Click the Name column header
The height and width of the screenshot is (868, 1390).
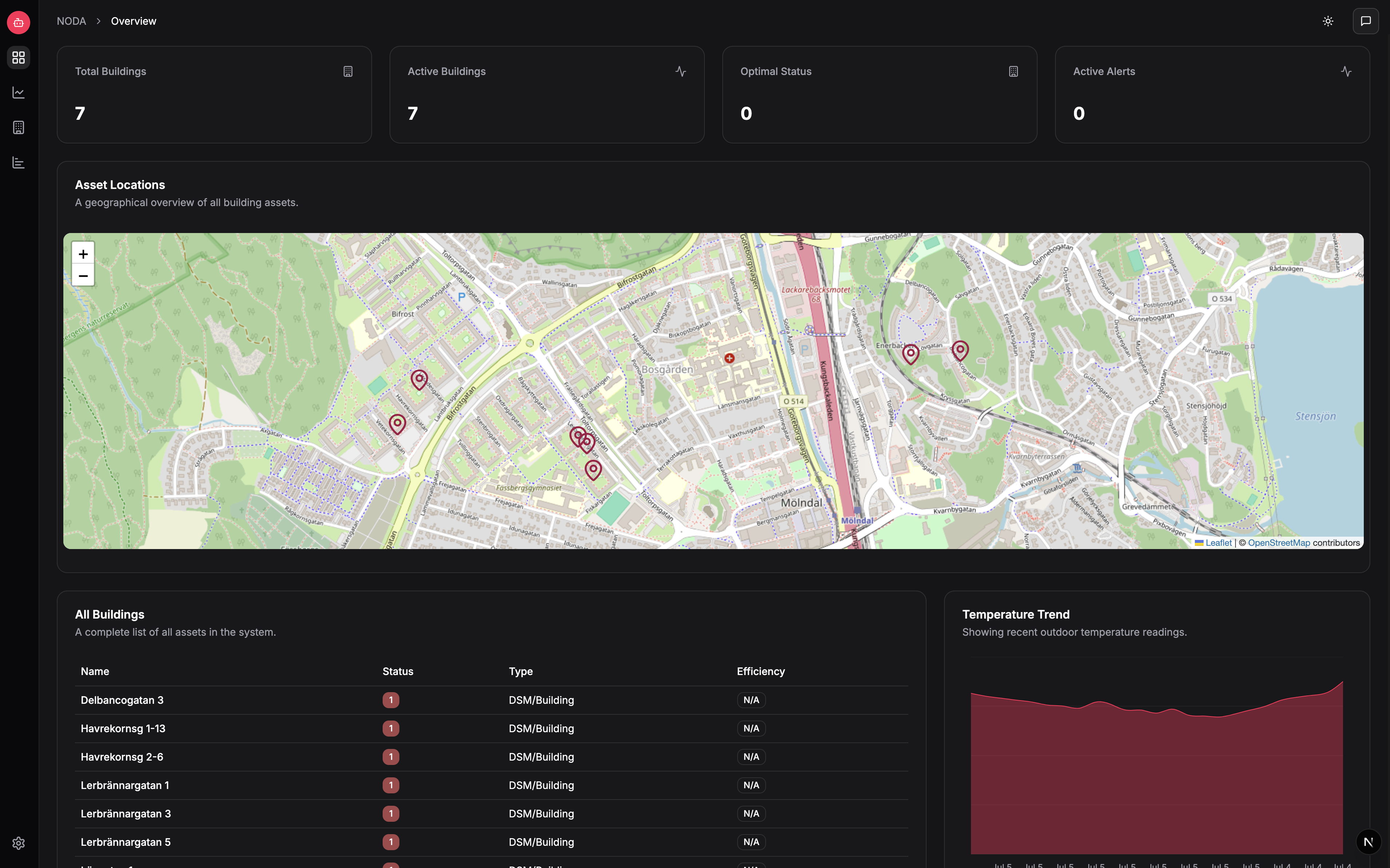[x=95, y=671]
